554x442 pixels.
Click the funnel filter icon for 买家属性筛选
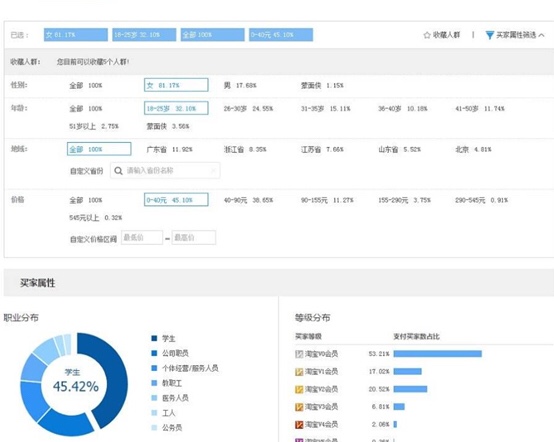[490, 35]
